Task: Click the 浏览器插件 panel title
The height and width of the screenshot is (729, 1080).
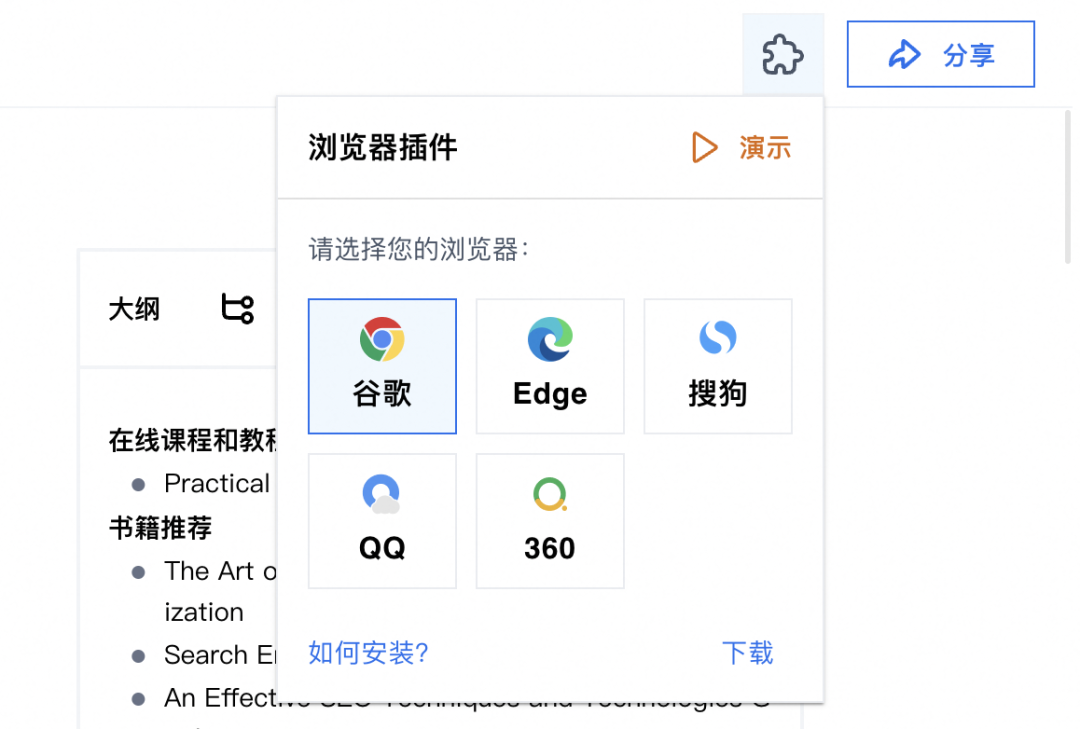Action: (x=382, y=148)
